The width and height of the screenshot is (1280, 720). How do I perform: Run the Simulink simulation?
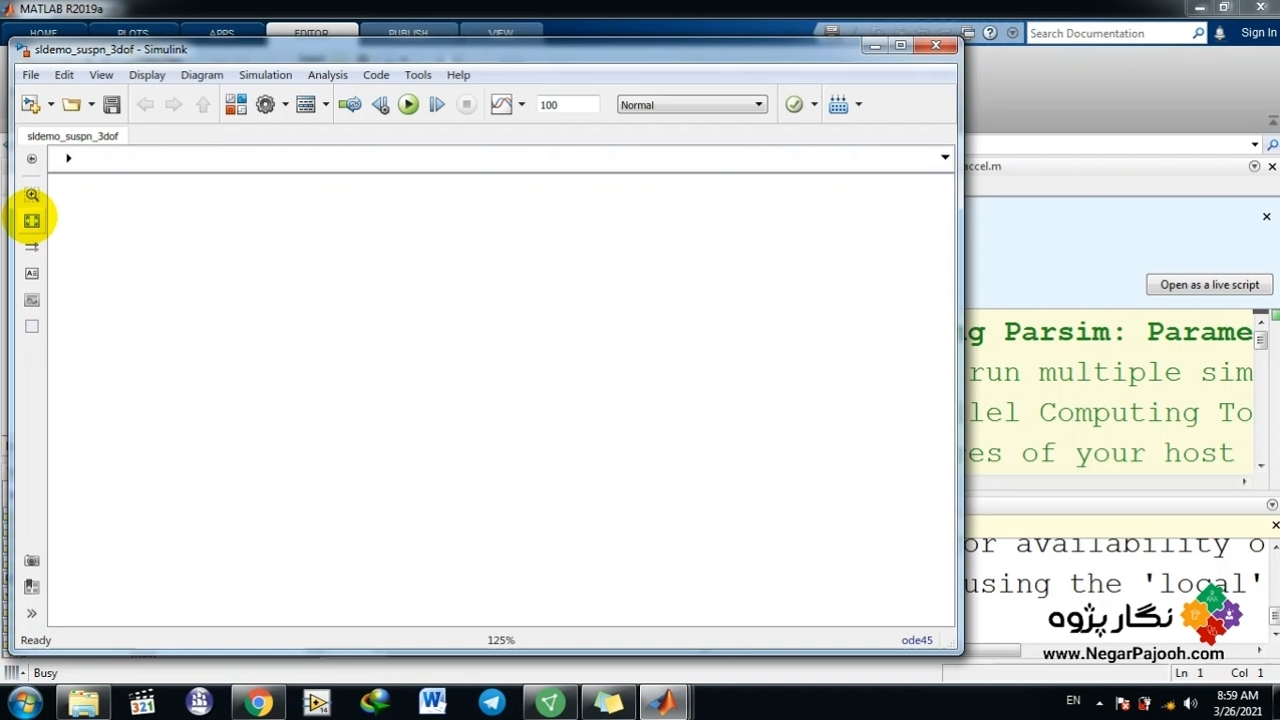tap(408, 105)
